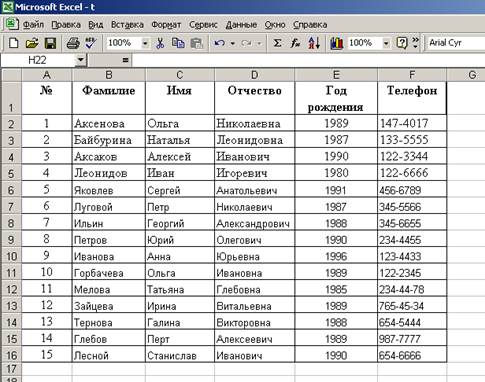The image size is (485, 382).
Task: Open the Chart Wizard icon
Action: click(x=337, y=43)
